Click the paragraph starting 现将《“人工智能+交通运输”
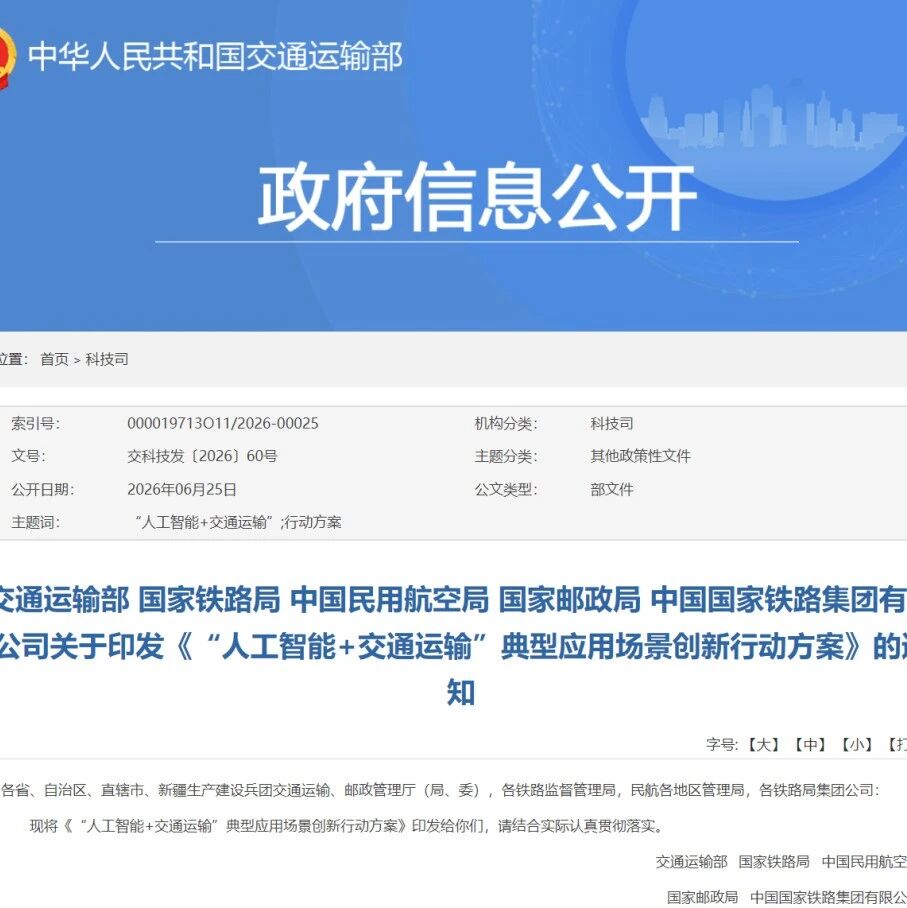907x908 pixels. tap(348, 826)
